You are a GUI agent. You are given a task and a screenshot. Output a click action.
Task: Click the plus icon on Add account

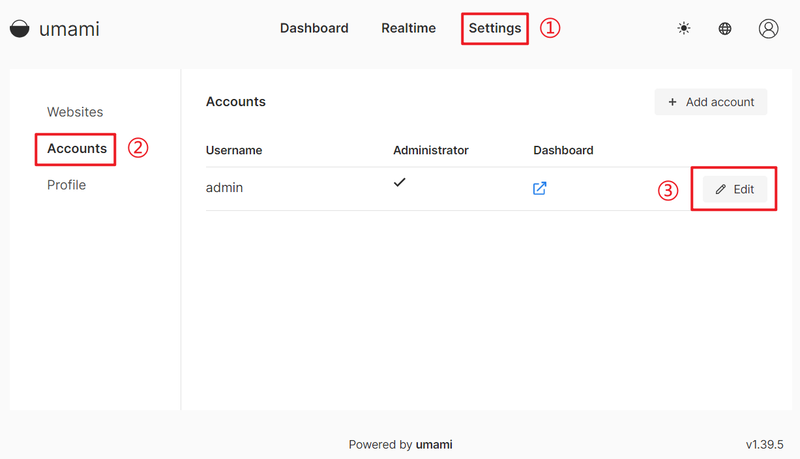point(672,102)
